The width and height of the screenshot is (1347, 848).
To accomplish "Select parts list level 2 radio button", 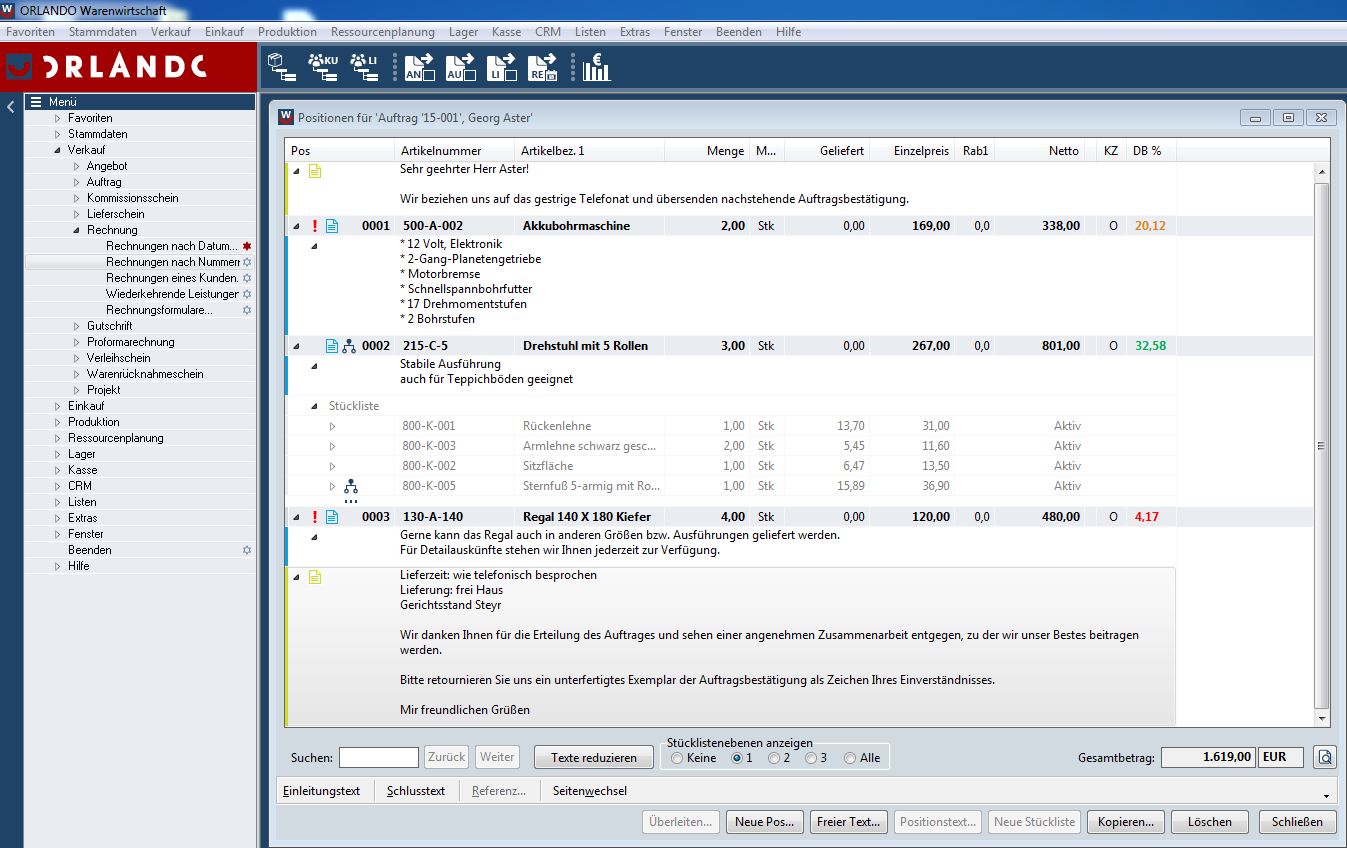I will (774, 758).
